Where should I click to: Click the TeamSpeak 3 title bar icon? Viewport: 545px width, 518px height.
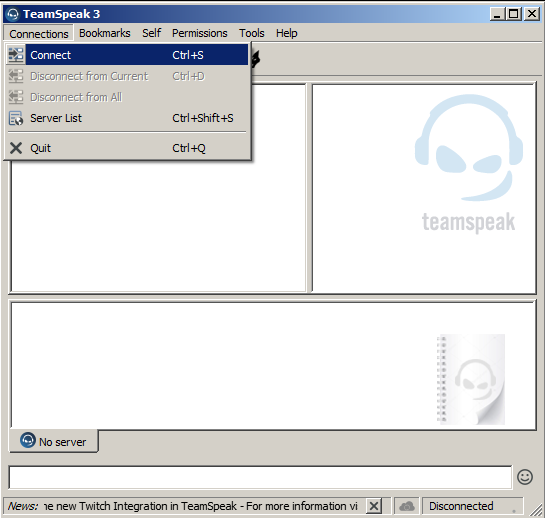13,14
